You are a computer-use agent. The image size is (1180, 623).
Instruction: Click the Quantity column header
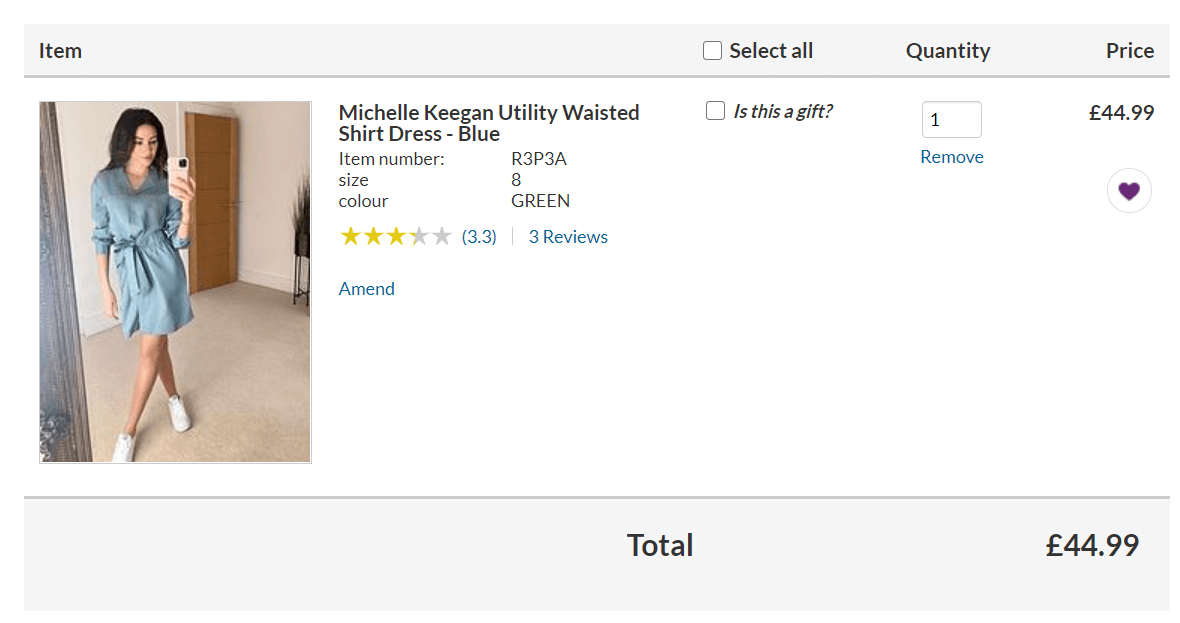pos(947,50)
